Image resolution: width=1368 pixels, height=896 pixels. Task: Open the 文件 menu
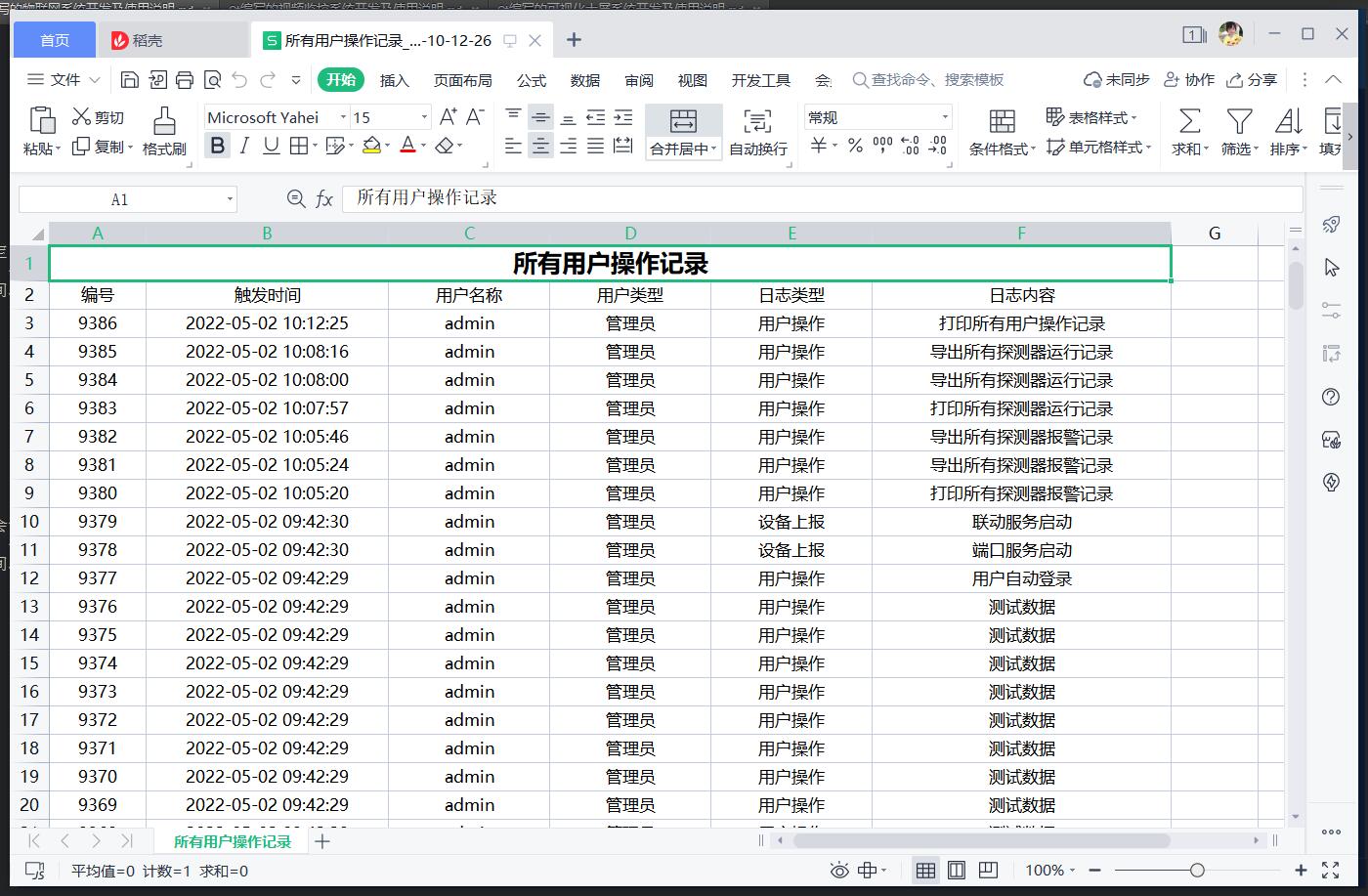point(64,80)
